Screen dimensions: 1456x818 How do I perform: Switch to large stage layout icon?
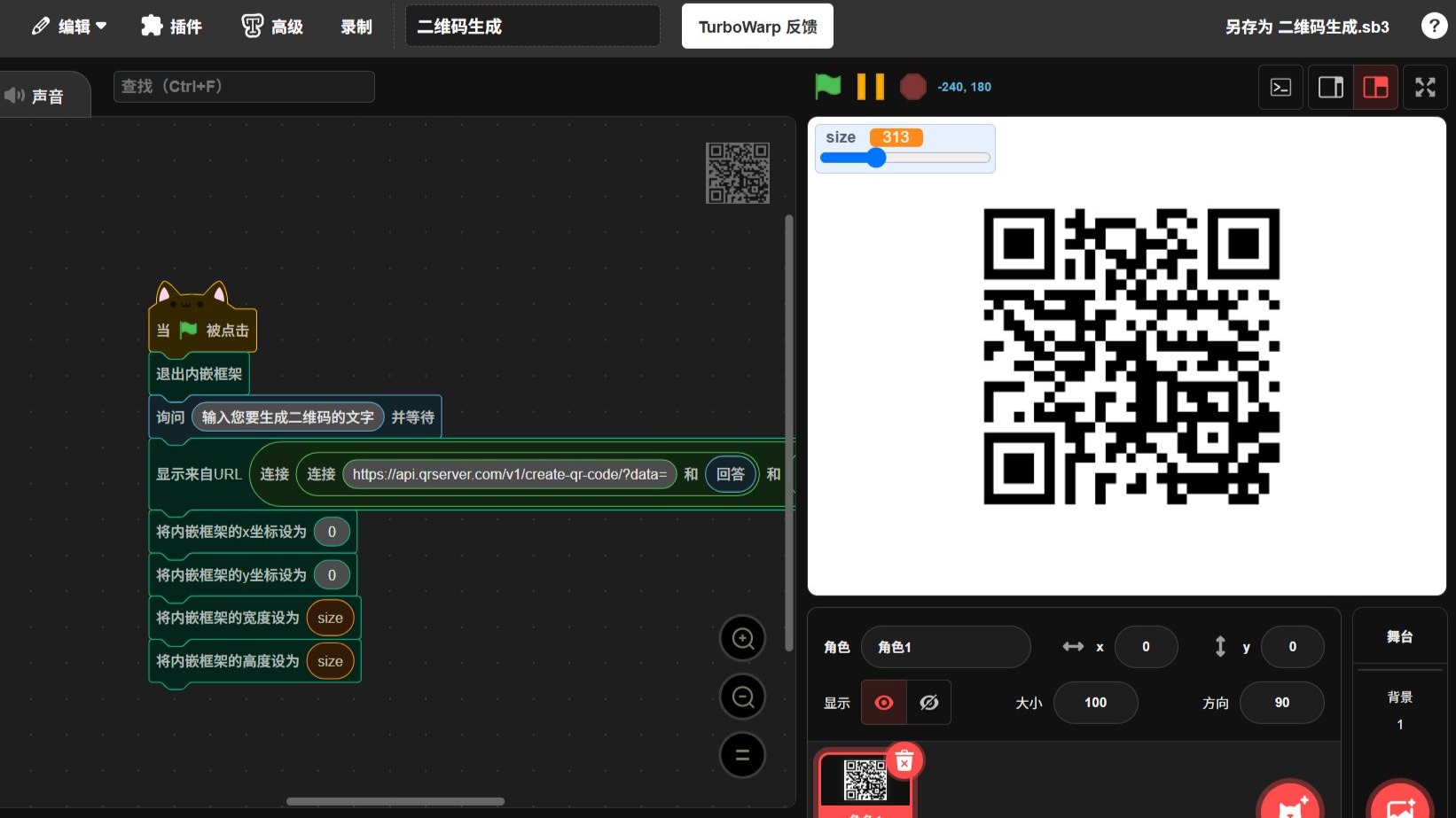pos(1331,87)
